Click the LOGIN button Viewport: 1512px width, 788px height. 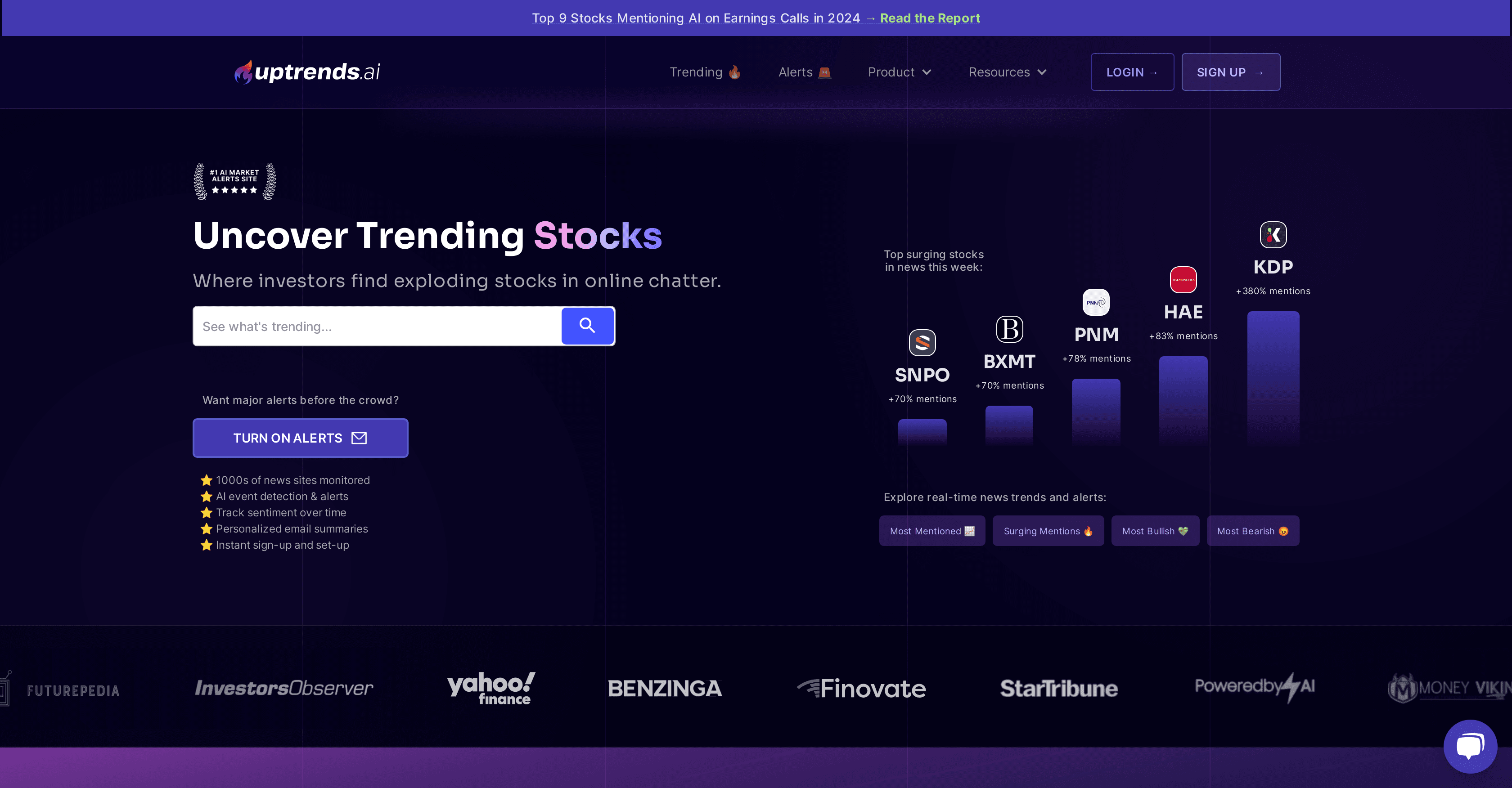[1132, 72]
